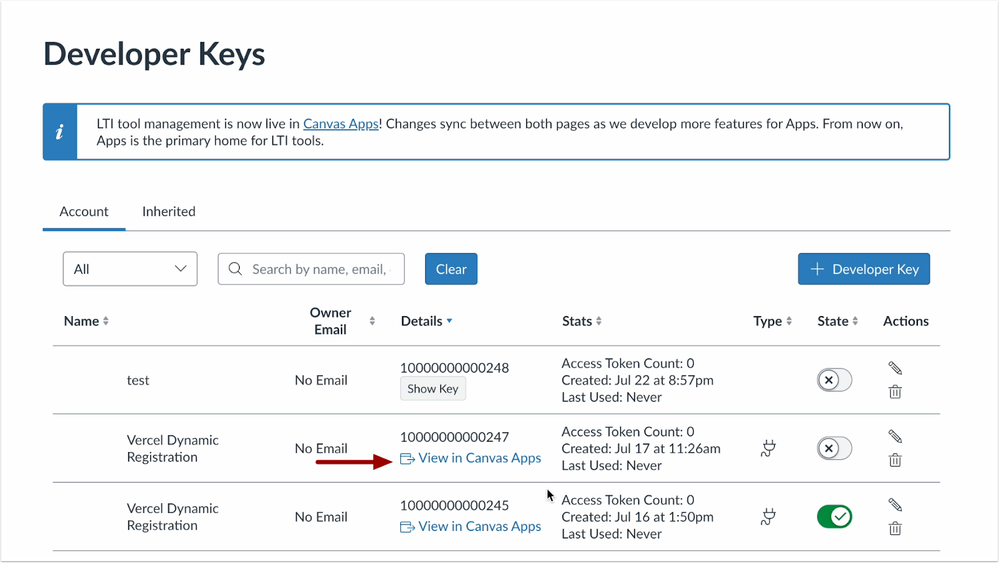Sort the table by Name column
The image size is (999, 563).
pos(86,321)
